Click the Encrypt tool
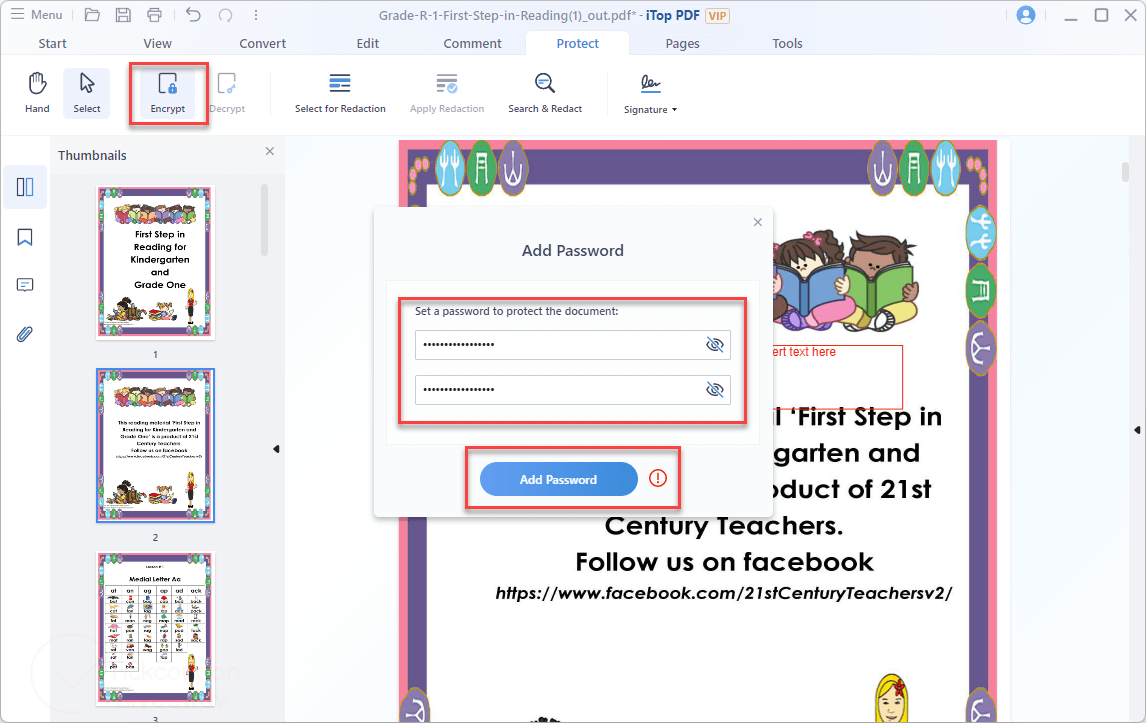This screenshot has height=723, width=1146. 168,92
